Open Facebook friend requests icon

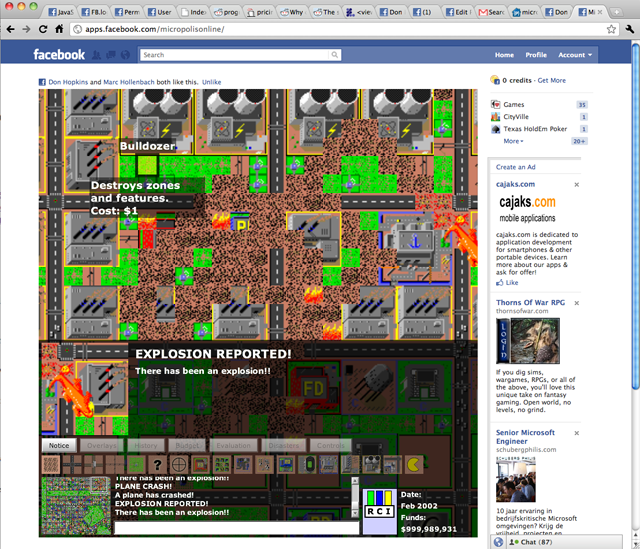click(x=96, y=55)
